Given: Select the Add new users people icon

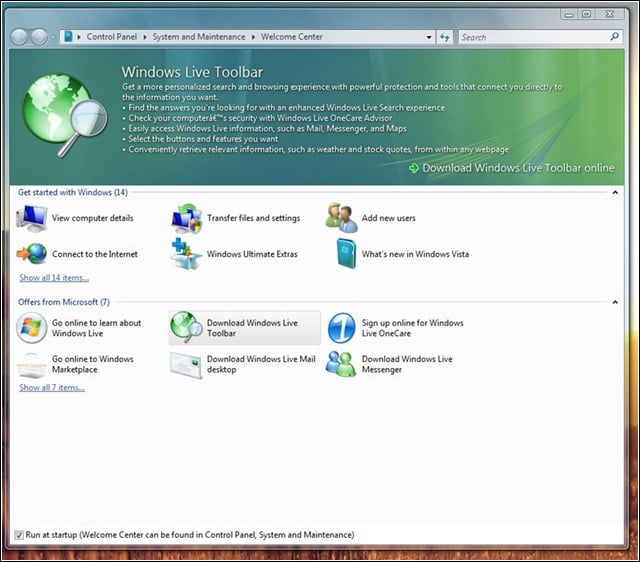Looking at the screenshot, I should 342,218.
